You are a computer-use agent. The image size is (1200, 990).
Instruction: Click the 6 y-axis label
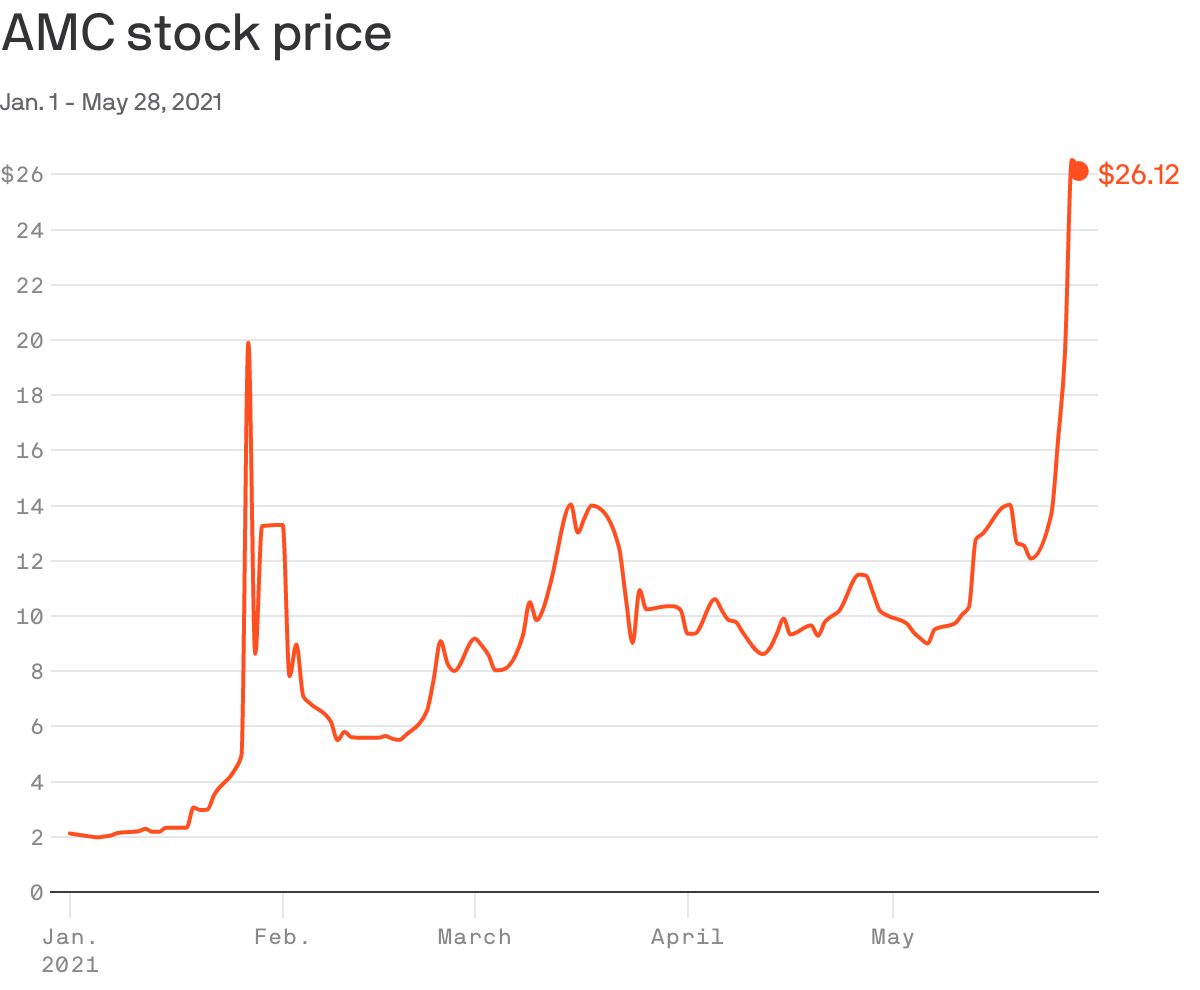(x=36, y=727)
